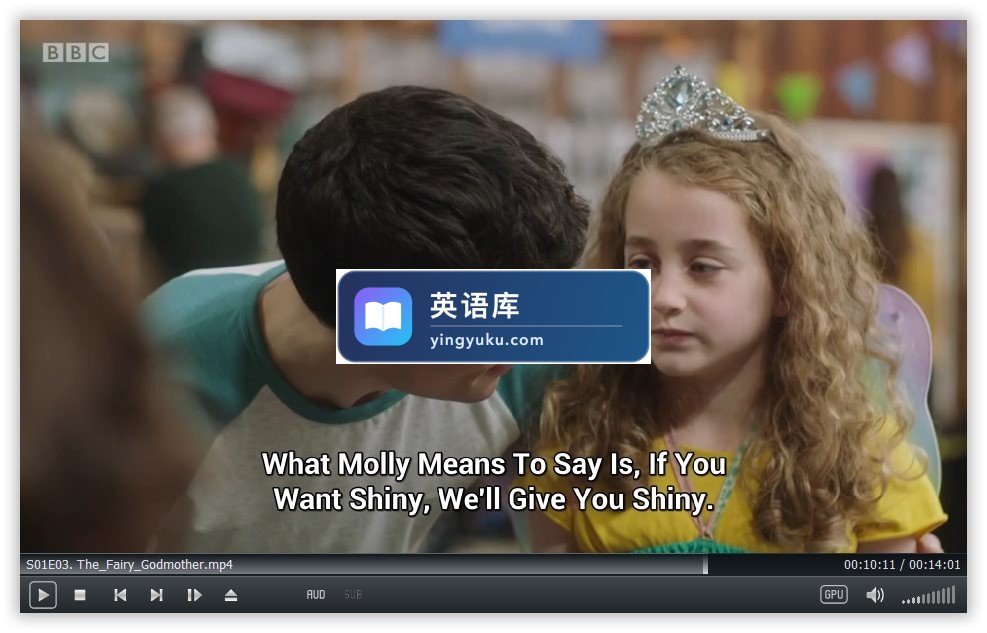Step forward one frame
This screenshot has width=987, height=633.
(195, 595)
